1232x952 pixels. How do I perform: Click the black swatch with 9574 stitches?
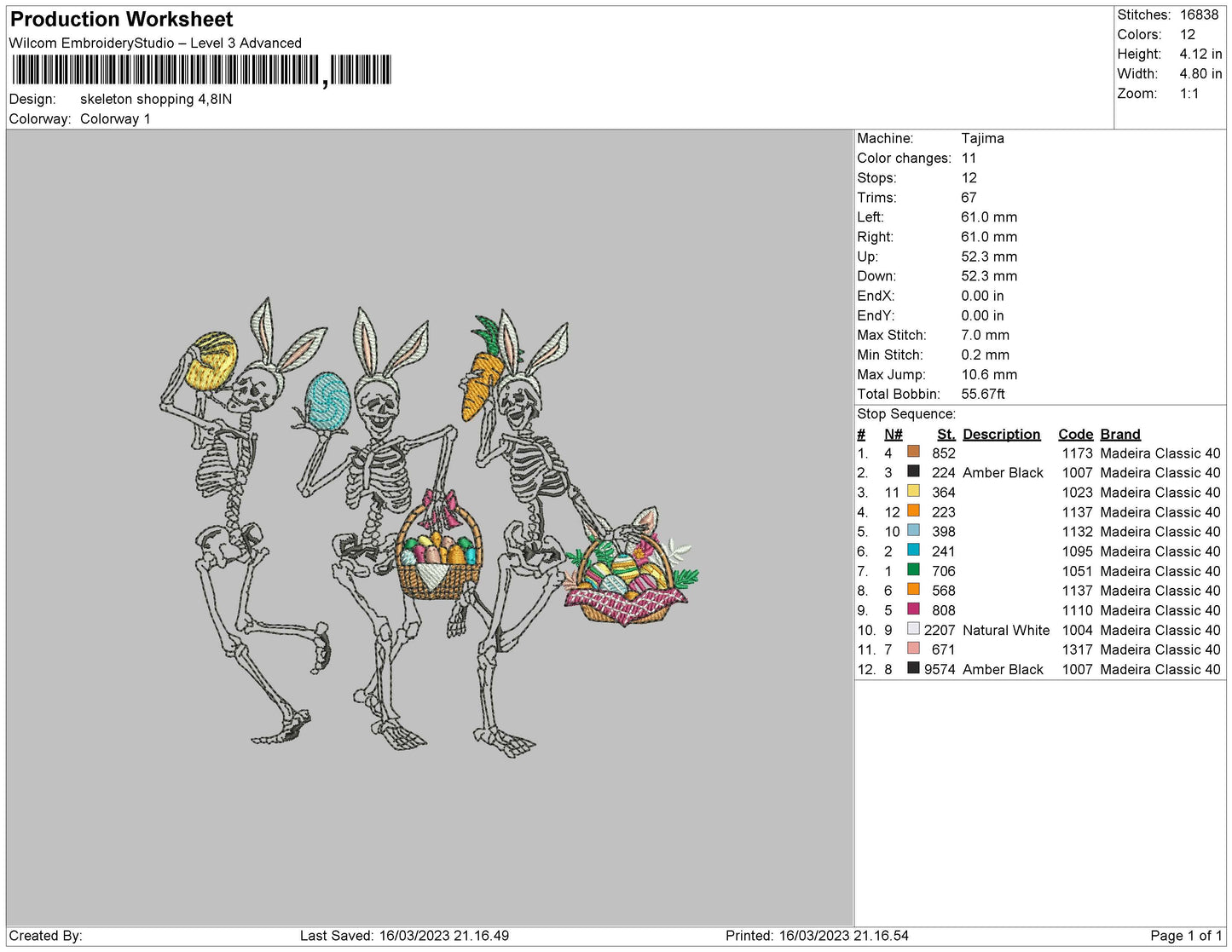[914, 667]
